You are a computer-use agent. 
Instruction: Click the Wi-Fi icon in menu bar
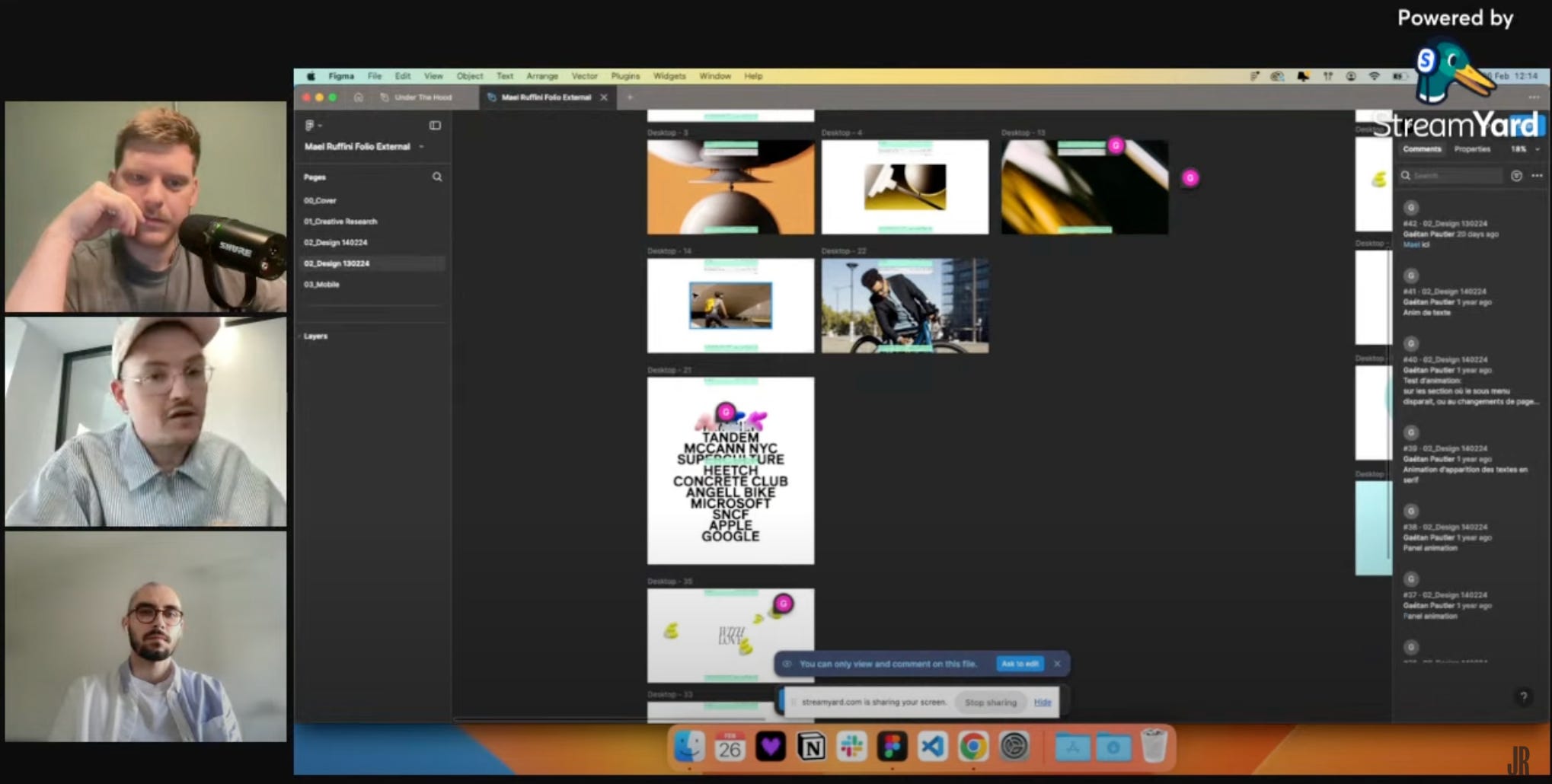tap(1375, 76)
